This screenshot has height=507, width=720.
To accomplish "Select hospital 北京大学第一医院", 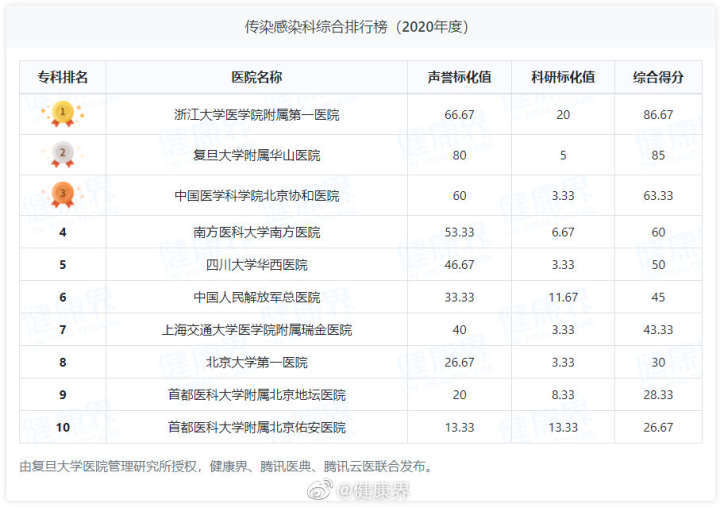I will click(257, 362).
